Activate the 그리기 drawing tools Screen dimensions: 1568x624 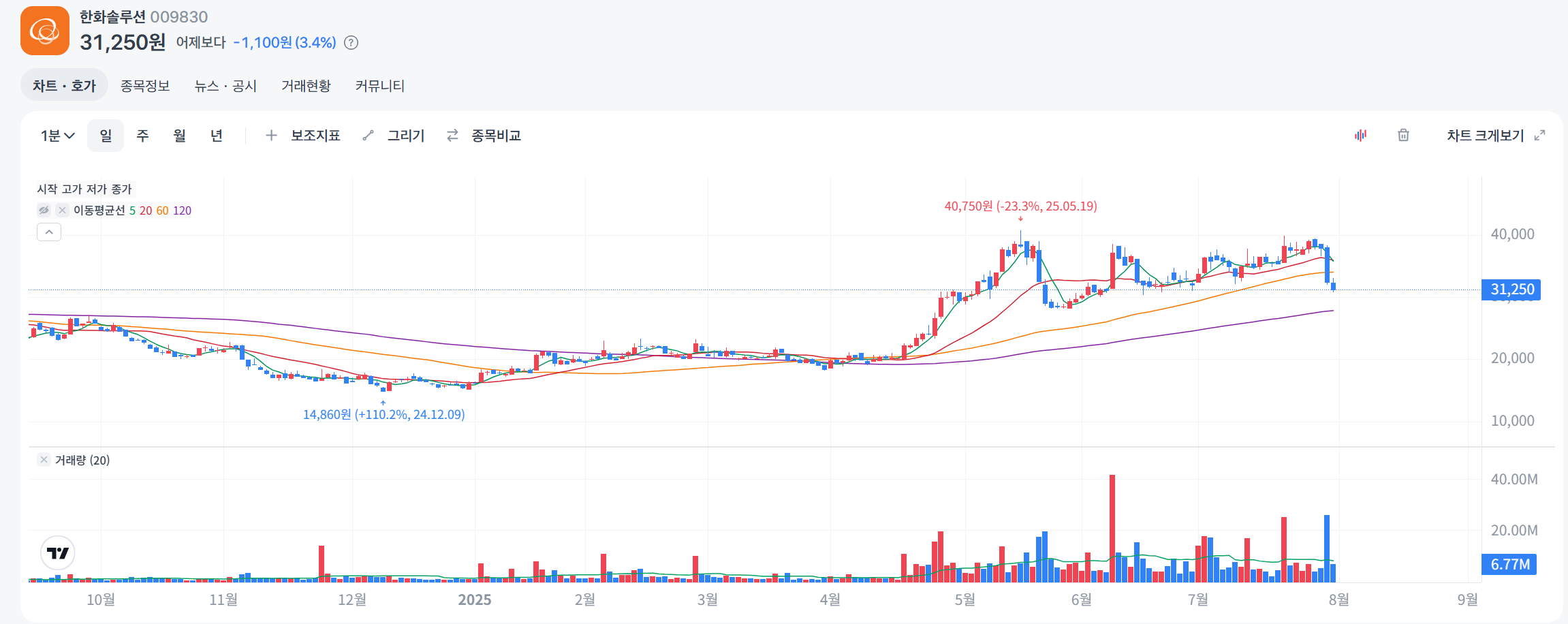406,136
